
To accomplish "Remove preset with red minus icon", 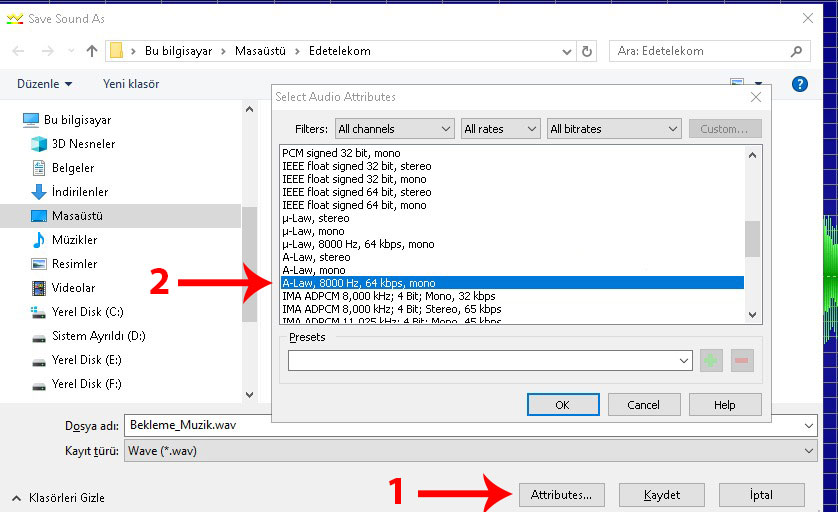I will coord(742,360).
